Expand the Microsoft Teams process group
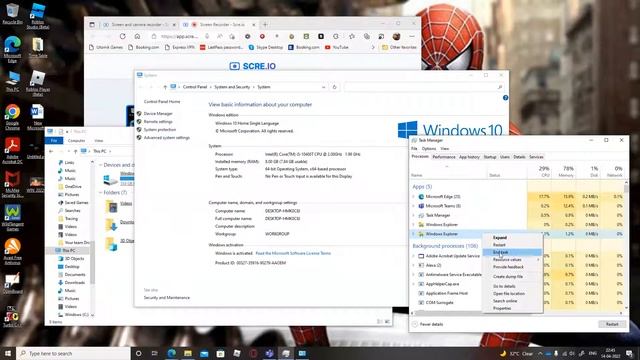This screenshot has height=360, width=640. (413, 206)
